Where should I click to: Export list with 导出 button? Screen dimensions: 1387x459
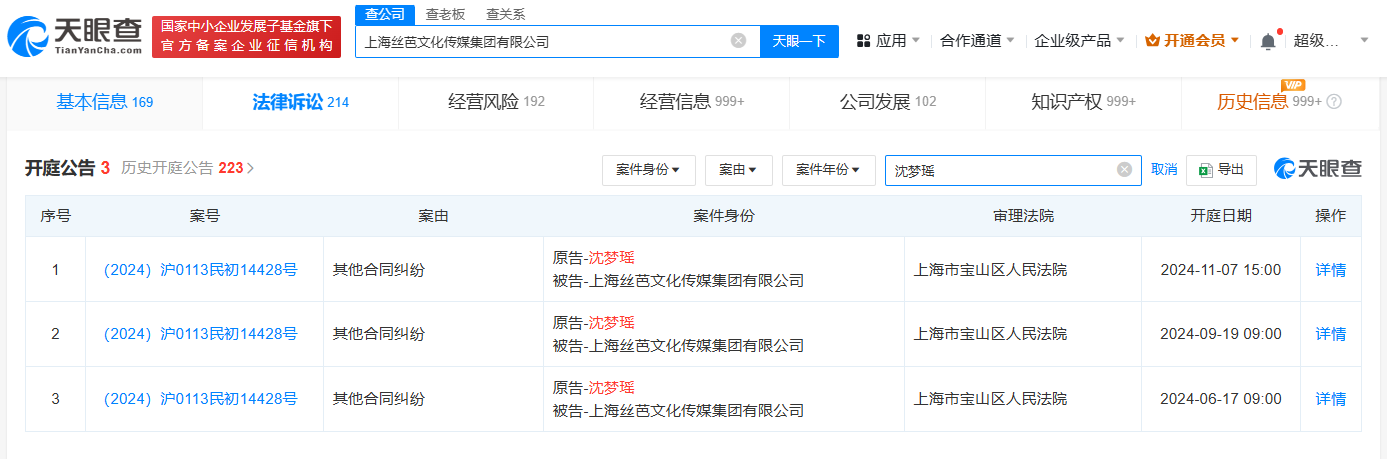pyautogui.click(x=1221, y=170)
